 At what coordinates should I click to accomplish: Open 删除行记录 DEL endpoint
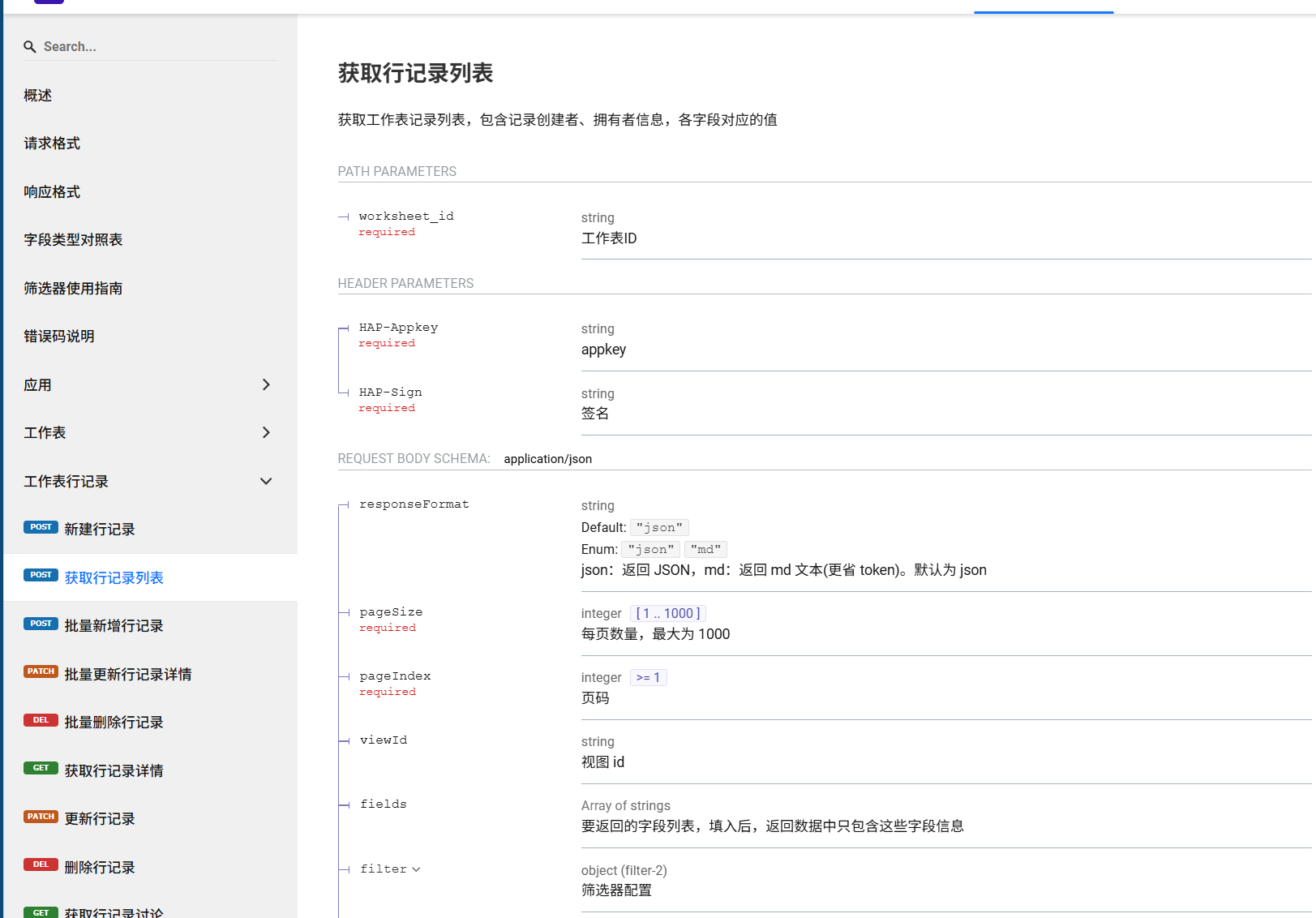(99, 867)
